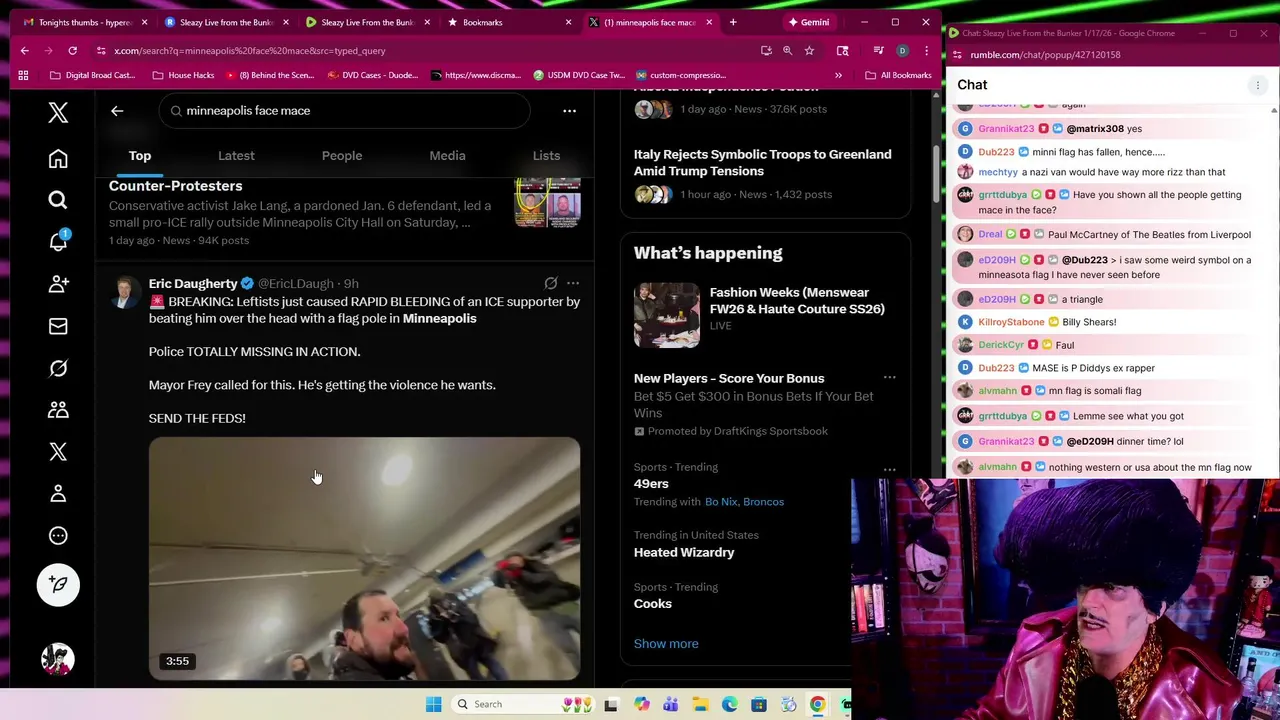Open Follow people icon in sidebar

pos(58,284)
